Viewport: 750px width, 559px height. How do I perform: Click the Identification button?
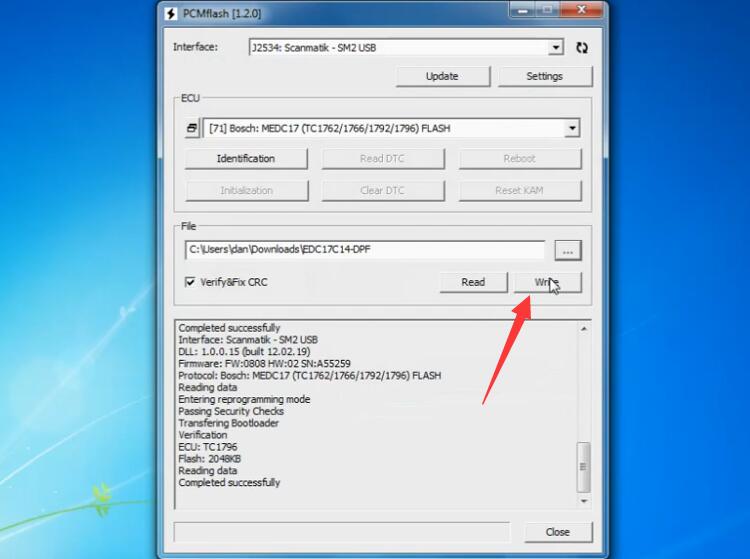coord(246,159)
